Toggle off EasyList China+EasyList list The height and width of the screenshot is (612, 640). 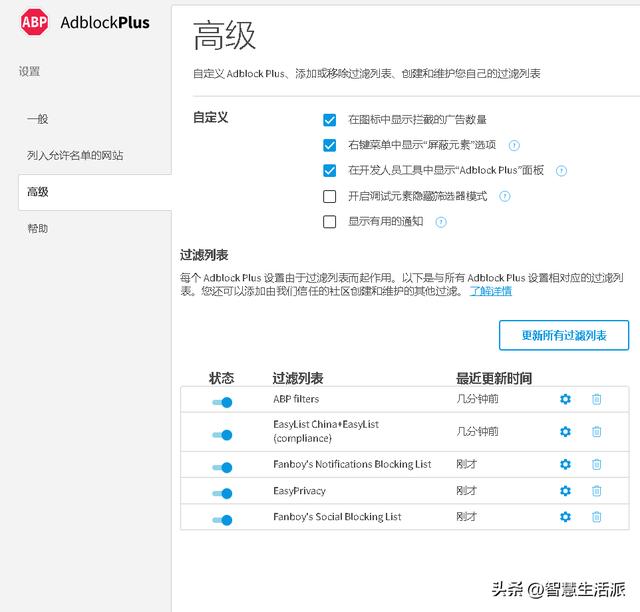222,435
